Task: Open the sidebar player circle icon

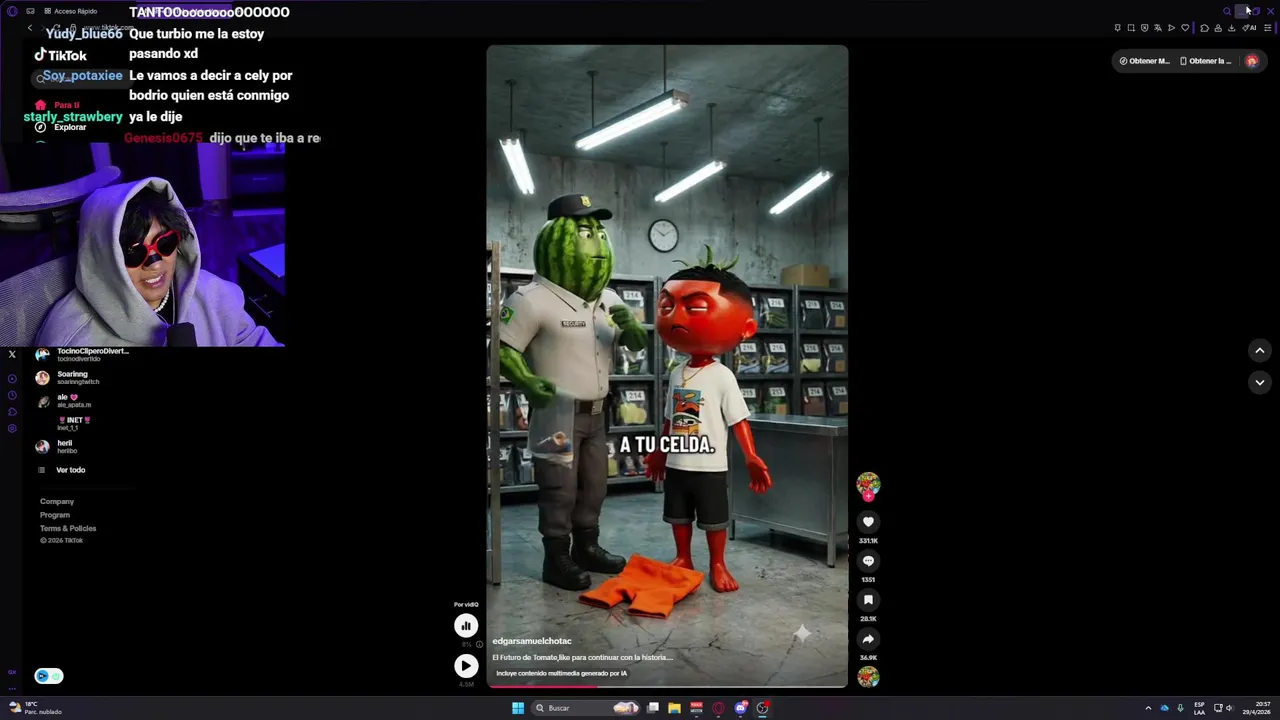Action: click(x=12, y=379)
